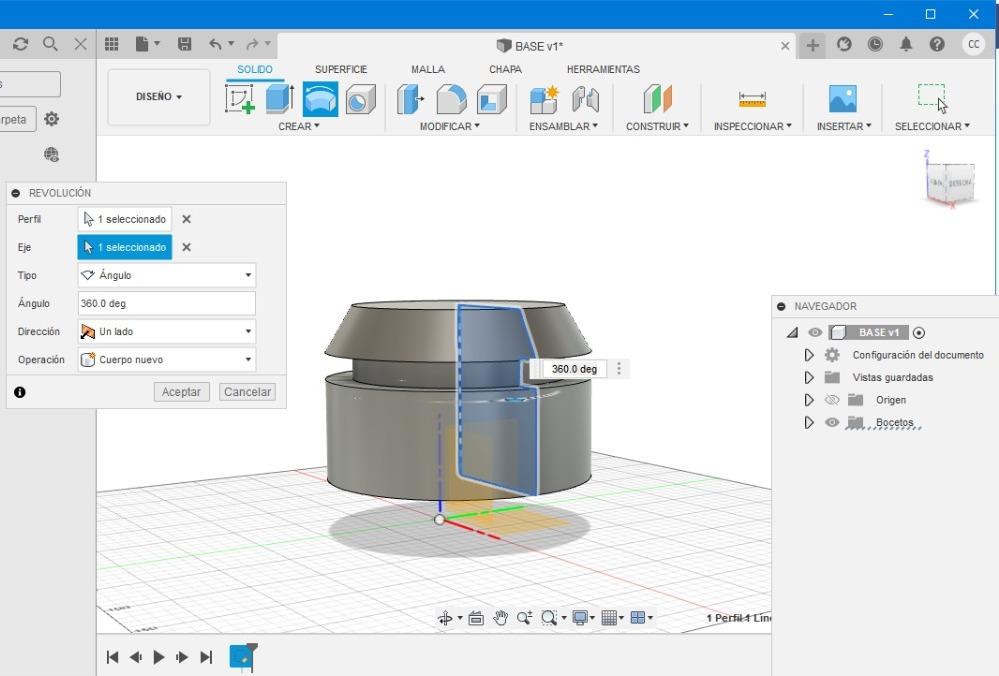Click the Create Sketch tool icon
This screenshot has width=999, height=676.
point(240,99)
